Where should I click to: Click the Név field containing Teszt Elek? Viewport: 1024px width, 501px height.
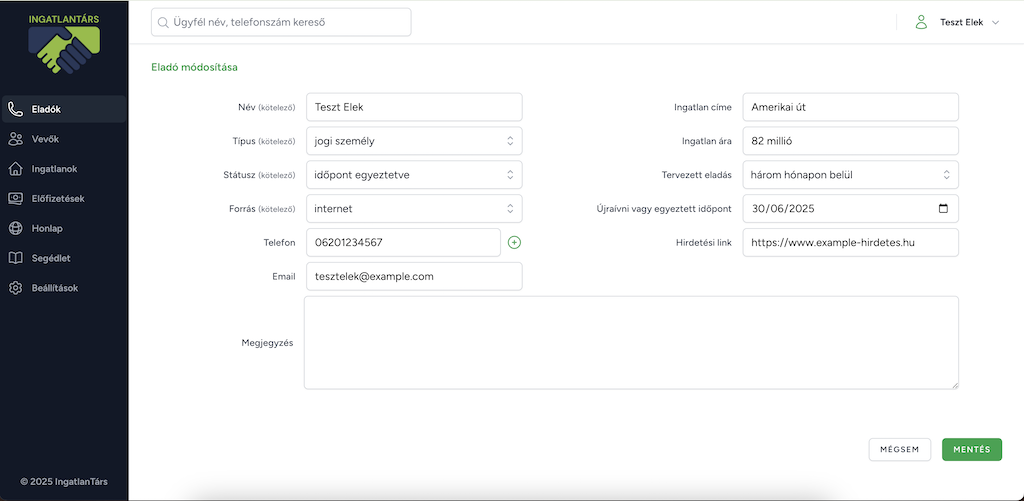click(x=414, y=106)
